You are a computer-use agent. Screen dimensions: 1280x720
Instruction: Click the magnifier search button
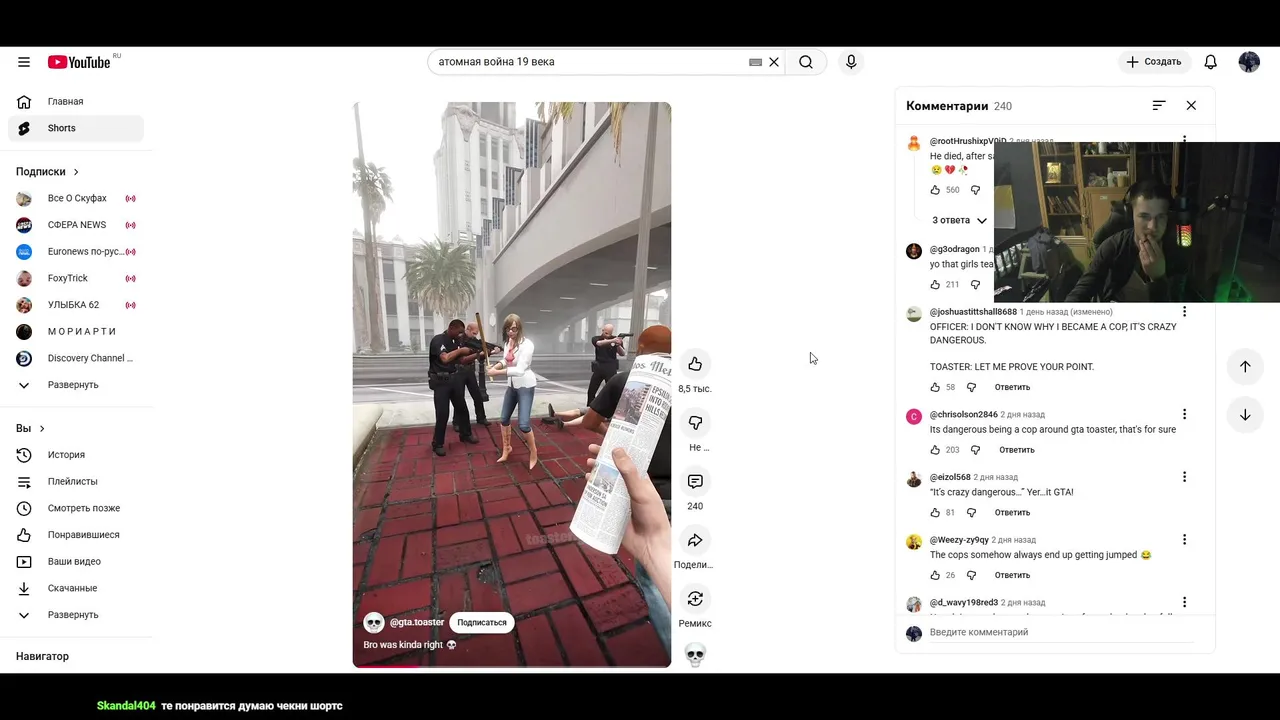tap(806, 62)
